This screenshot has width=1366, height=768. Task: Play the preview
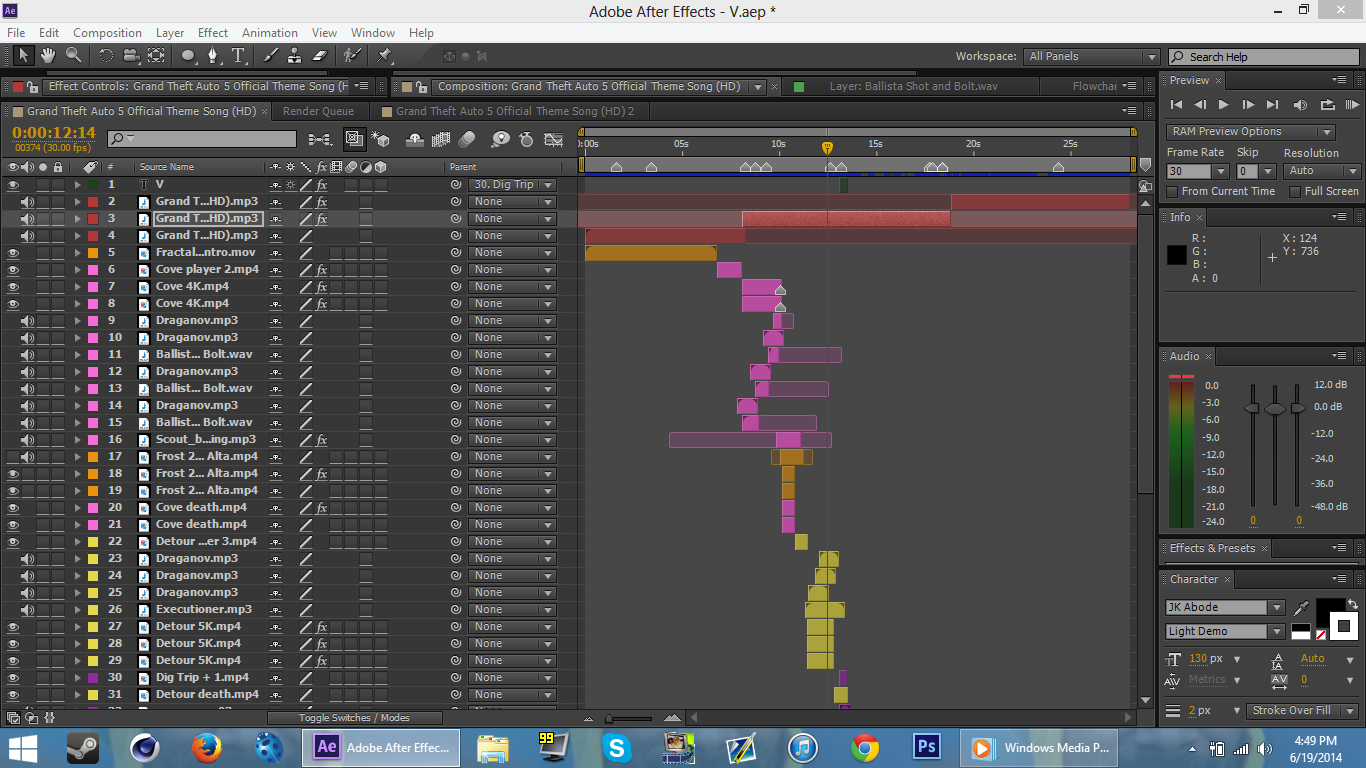pyautogui.click(x=1224, y=105)
